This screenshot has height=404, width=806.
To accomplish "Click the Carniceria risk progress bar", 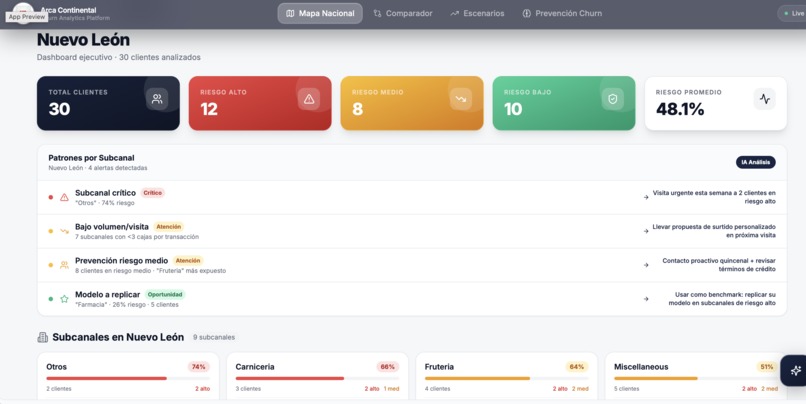I will click(317, 378).
